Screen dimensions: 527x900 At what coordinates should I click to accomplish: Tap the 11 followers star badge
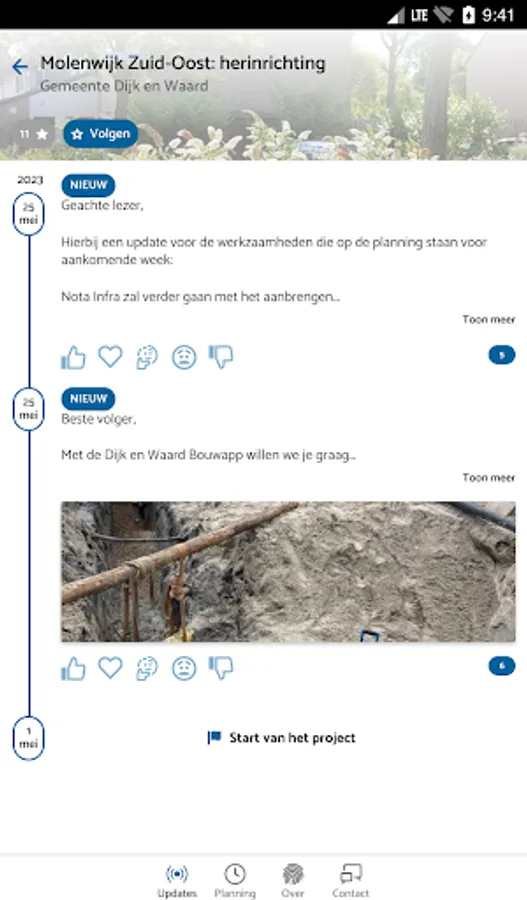click(34, 134)
